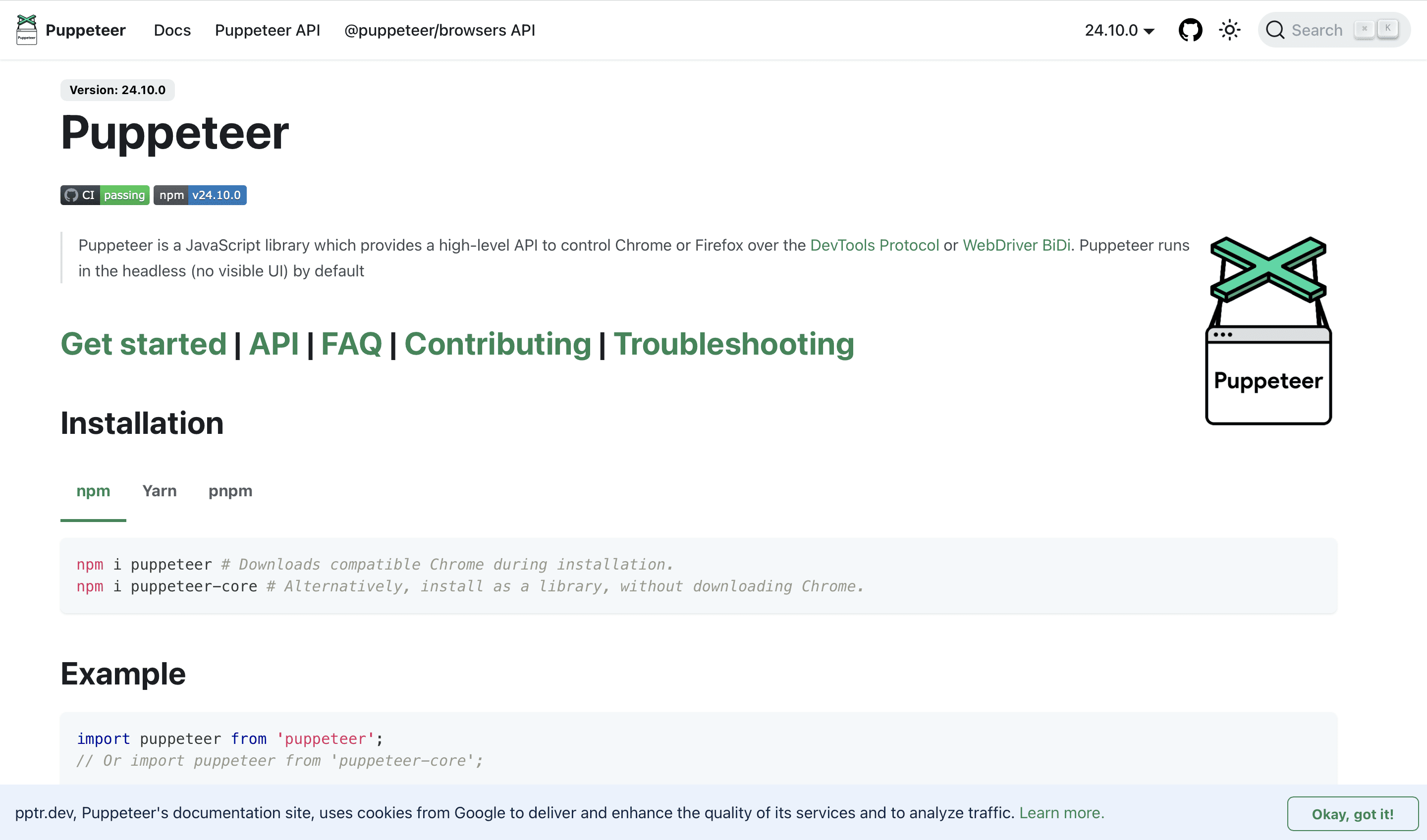This screenshot has width=1427, height=840.
Task: Open the Troubleshooting link
Action: [x=734, y=344]
